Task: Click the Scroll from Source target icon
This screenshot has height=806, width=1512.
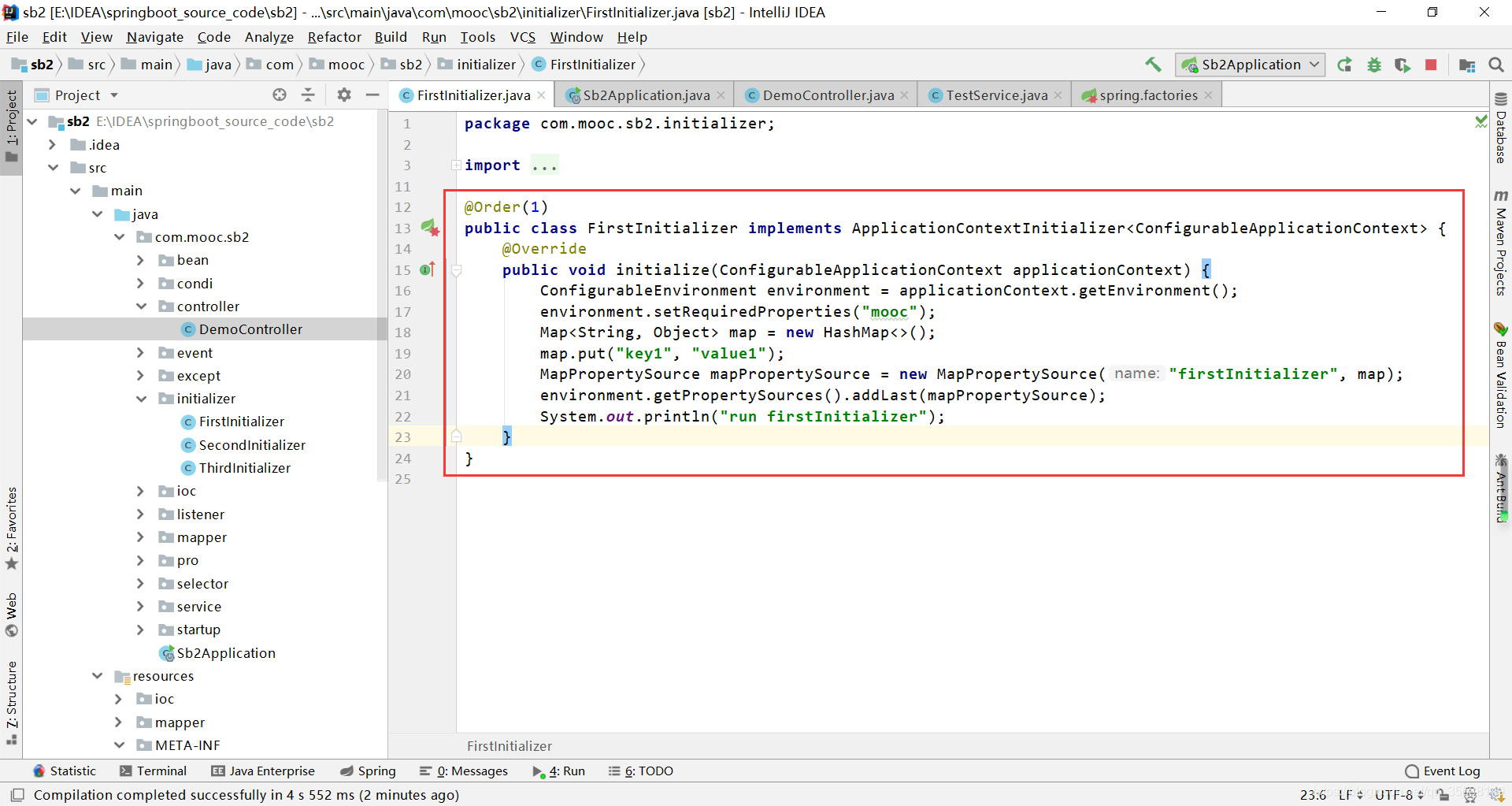Action: pos(280,95)
